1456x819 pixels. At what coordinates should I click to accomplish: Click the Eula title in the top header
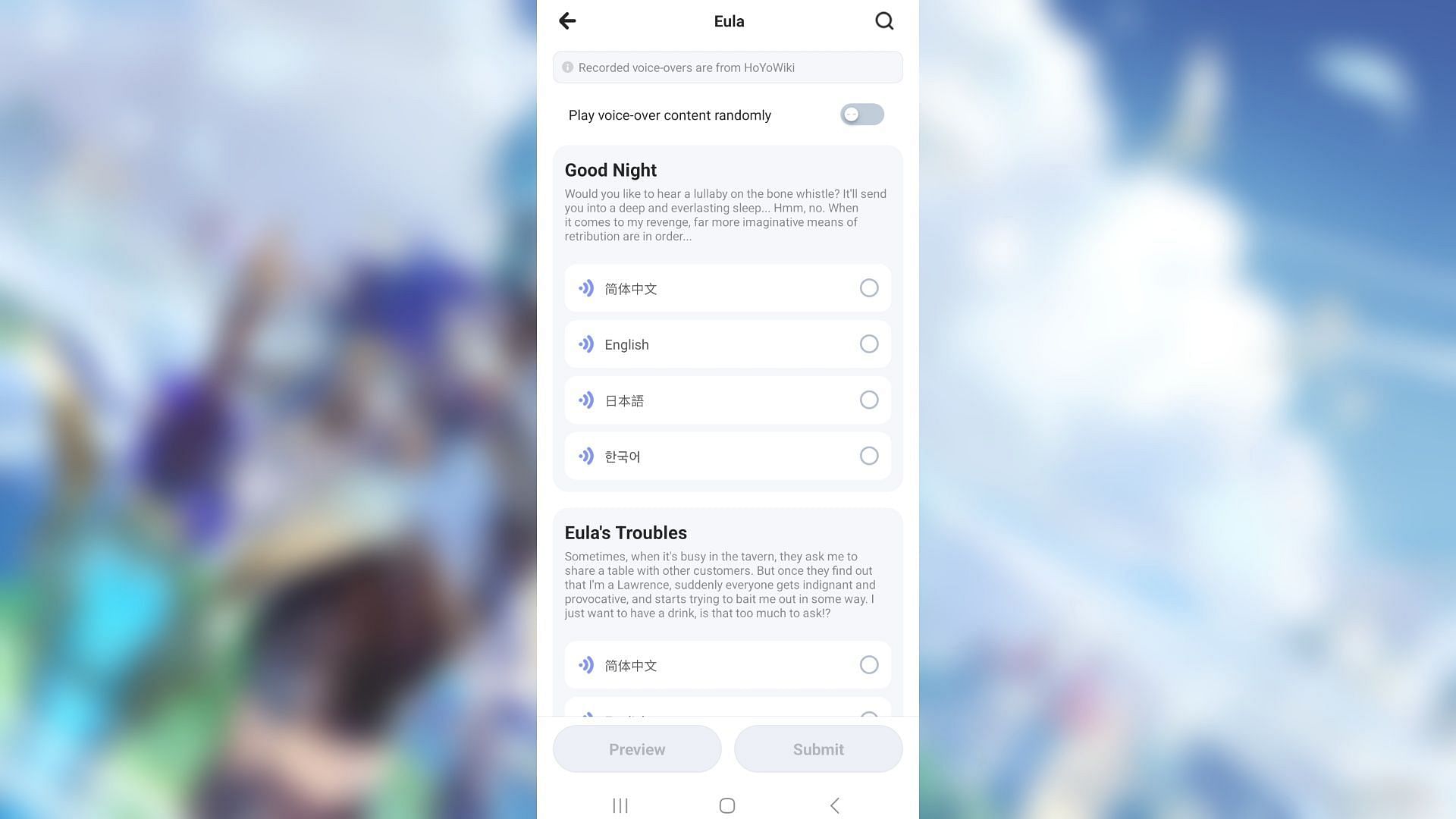click(x=727, y=21)
